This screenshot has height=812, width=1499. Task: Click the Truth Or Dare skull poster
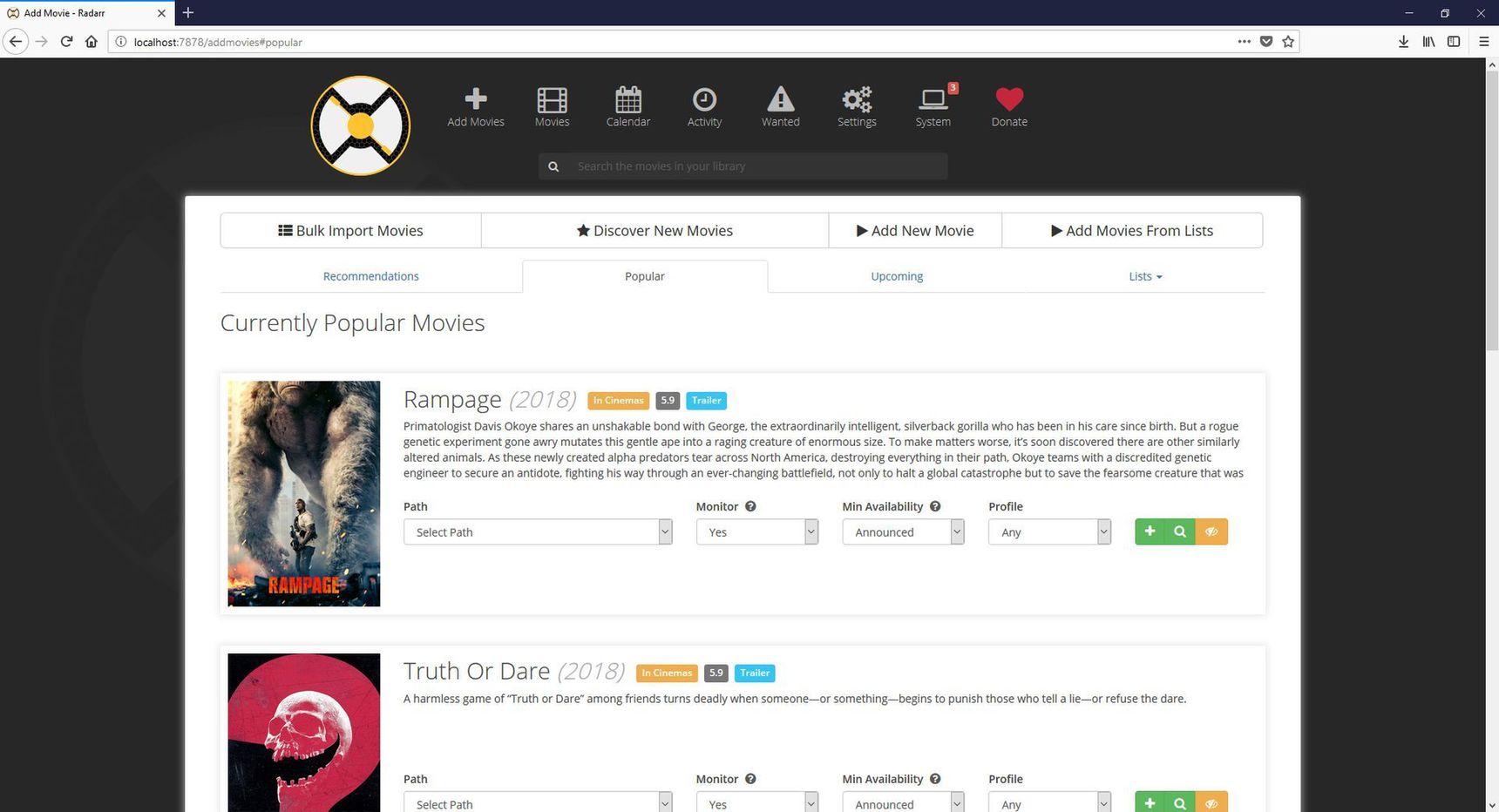304,733
